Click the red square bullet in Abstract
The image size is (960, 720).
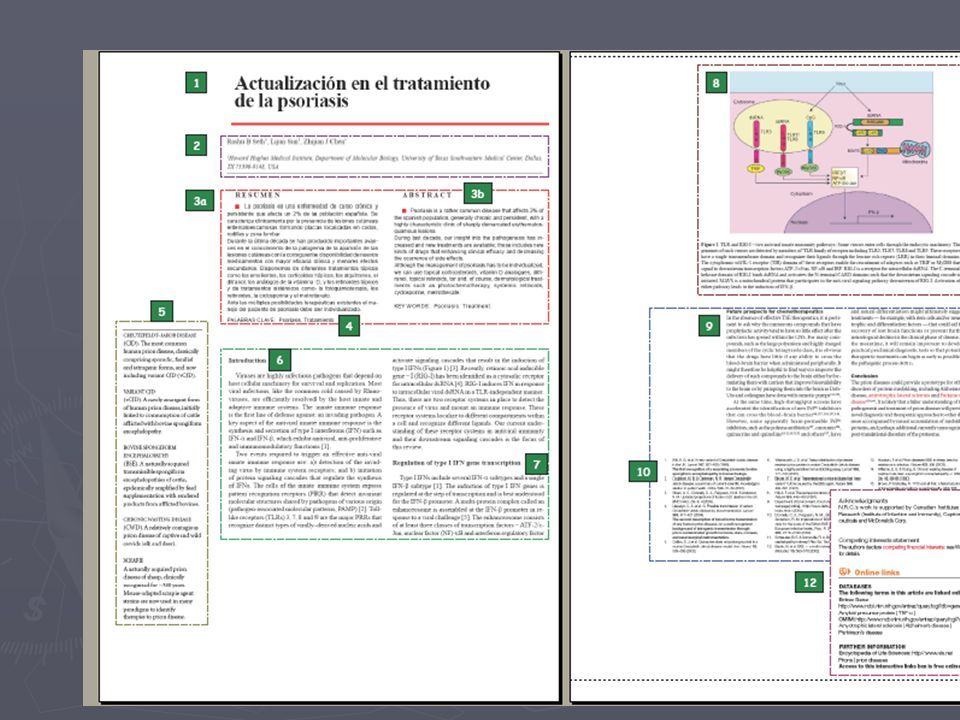point(404,211)
